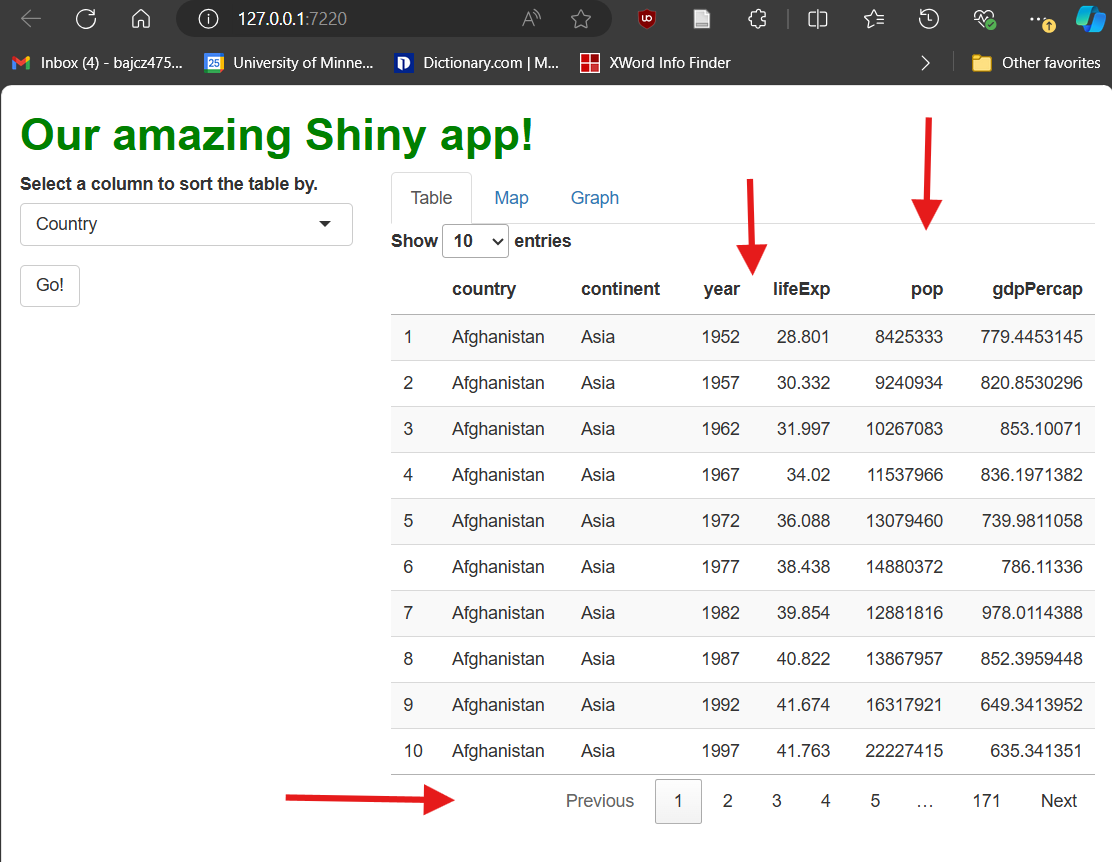
Task: Open the uBlock Origin extension
Action: point(646,18)
